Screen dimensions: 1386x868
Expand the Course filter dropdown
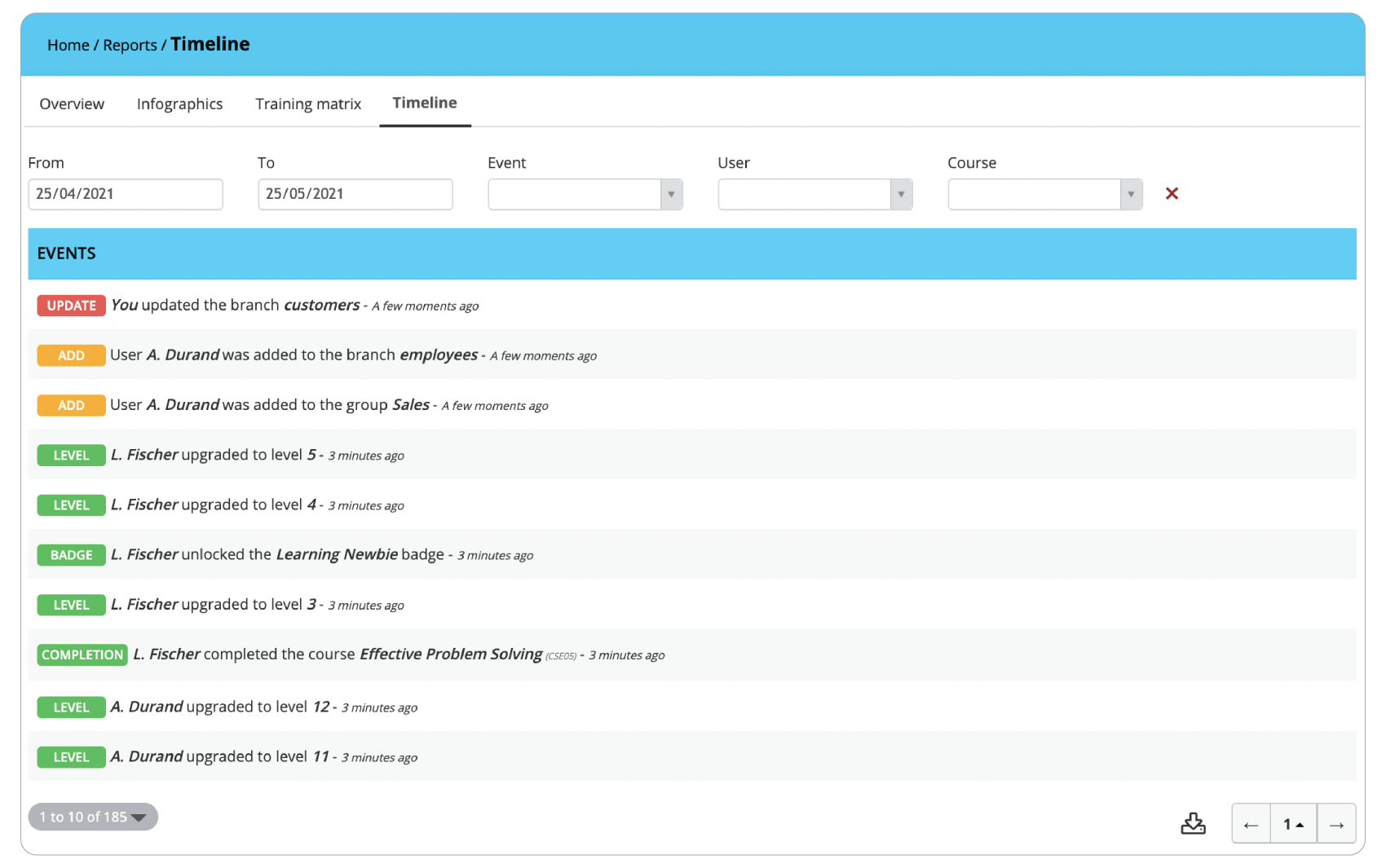(x=1044, y=194)
